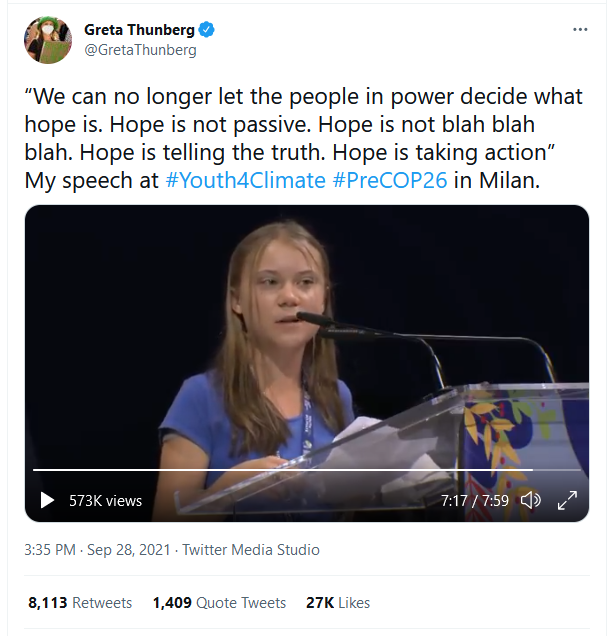
Task: Click the 7:17 / 7:59 time display
Action: (x=475, y=501)
